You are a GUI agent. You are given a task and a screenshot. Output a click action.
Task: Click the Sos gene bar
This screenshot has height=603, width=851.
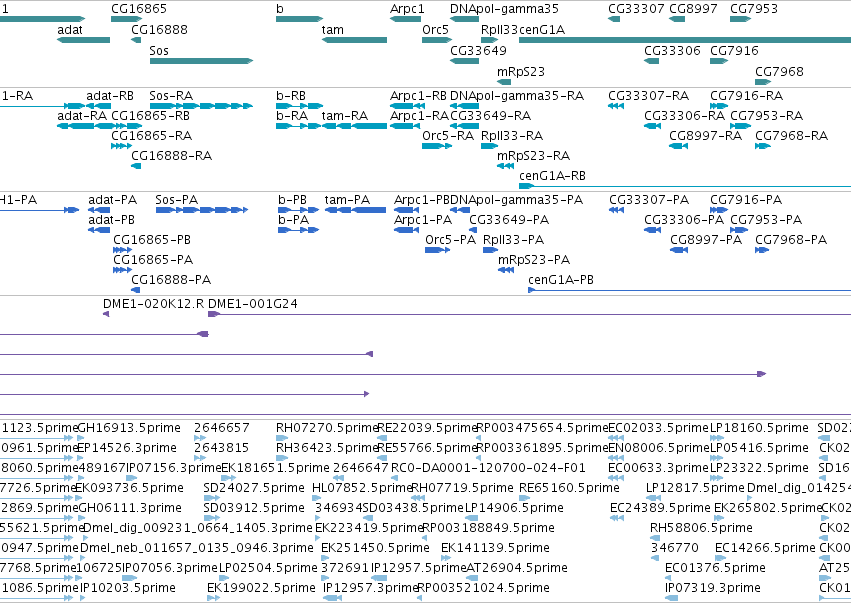click(201, 61)
